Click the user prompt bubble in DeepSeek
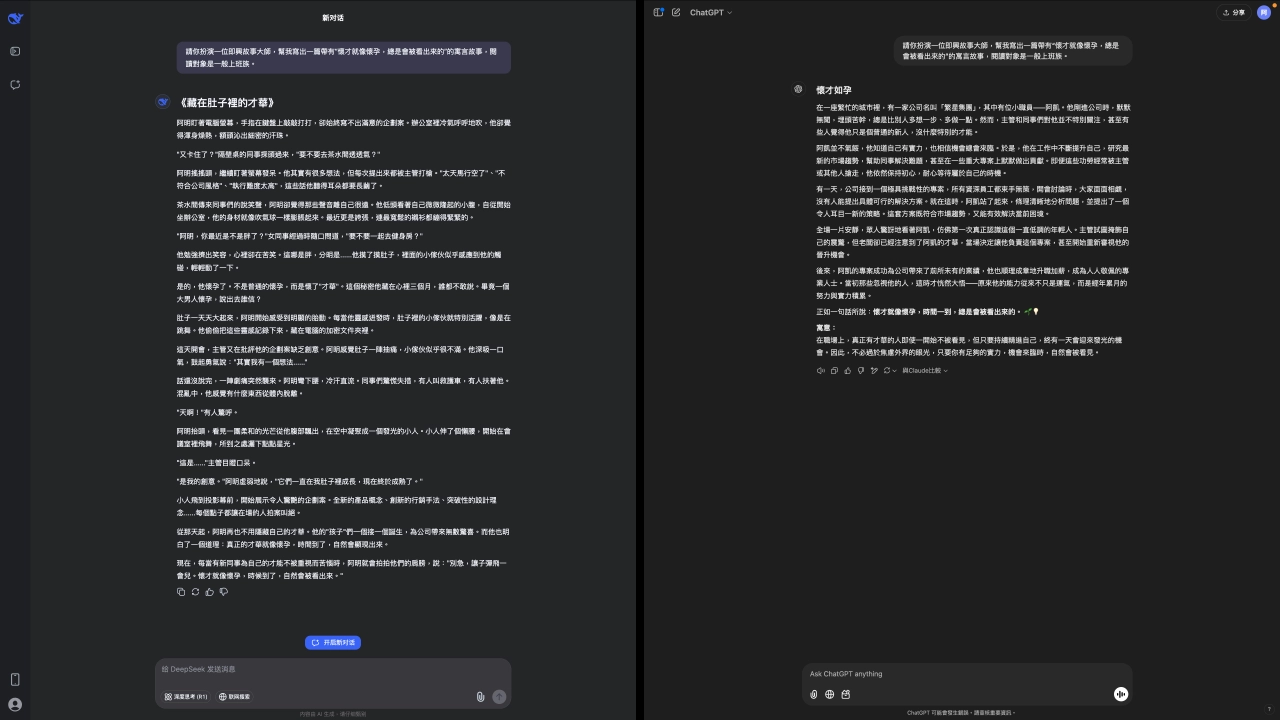 click(x=343, y=57)
